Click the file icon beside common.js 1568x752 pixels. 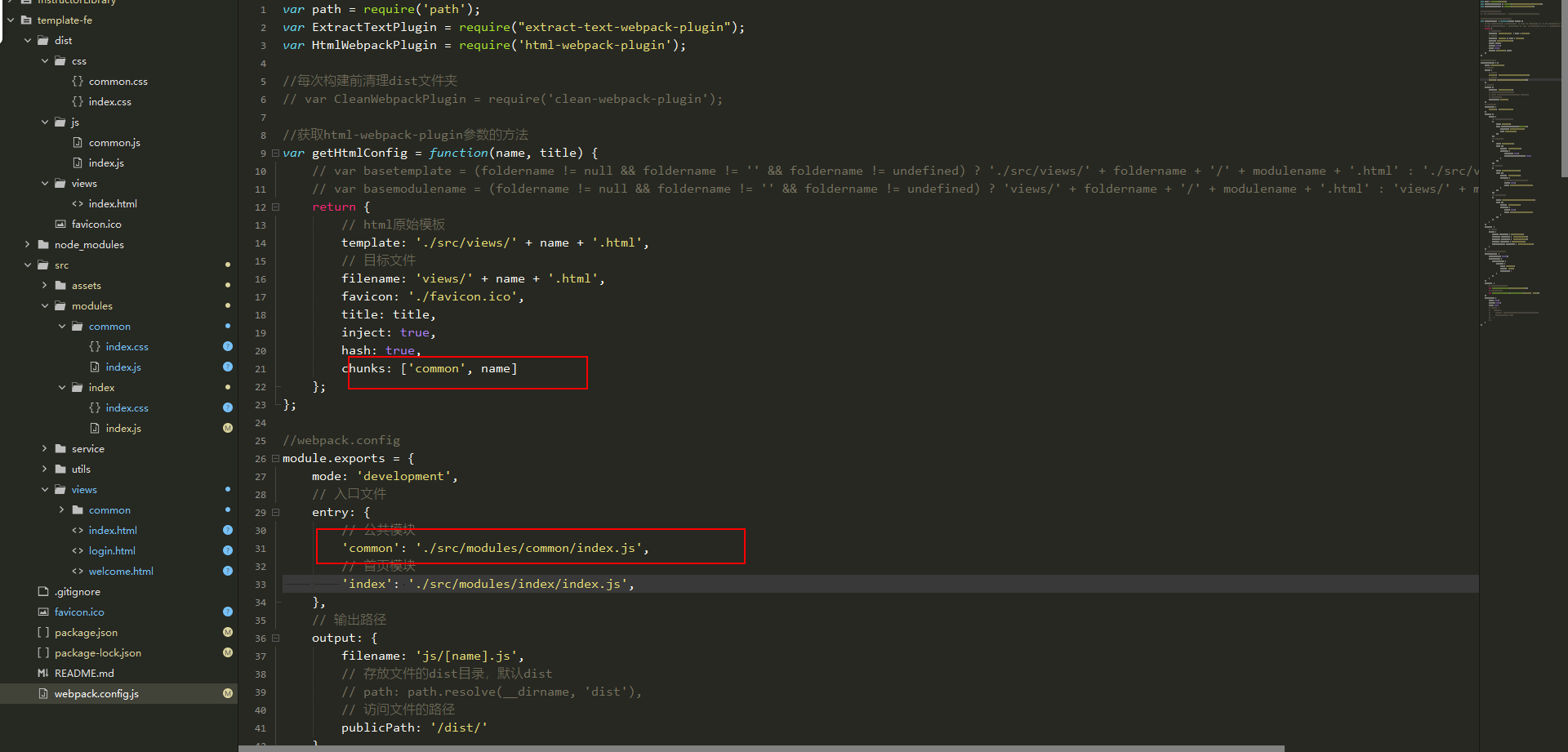[x=78, y=142]
